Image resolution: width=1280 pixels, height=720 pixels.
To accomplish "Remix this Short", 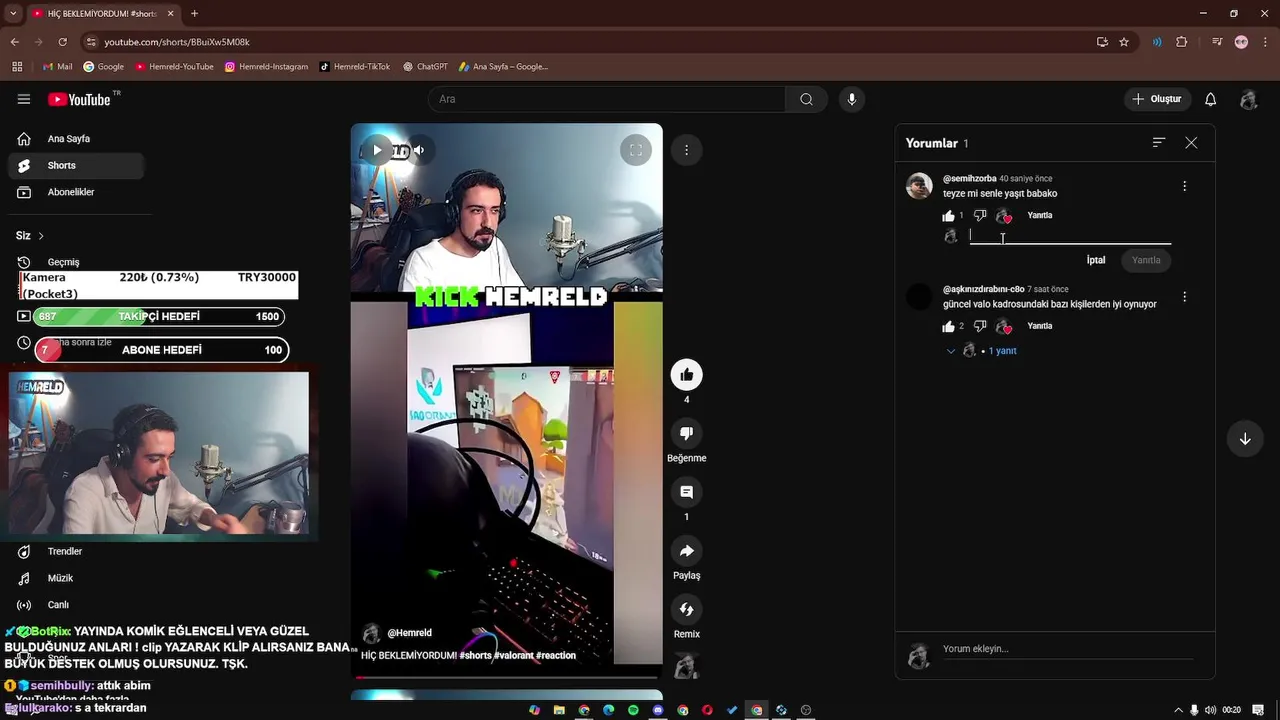I will (686, 609).
